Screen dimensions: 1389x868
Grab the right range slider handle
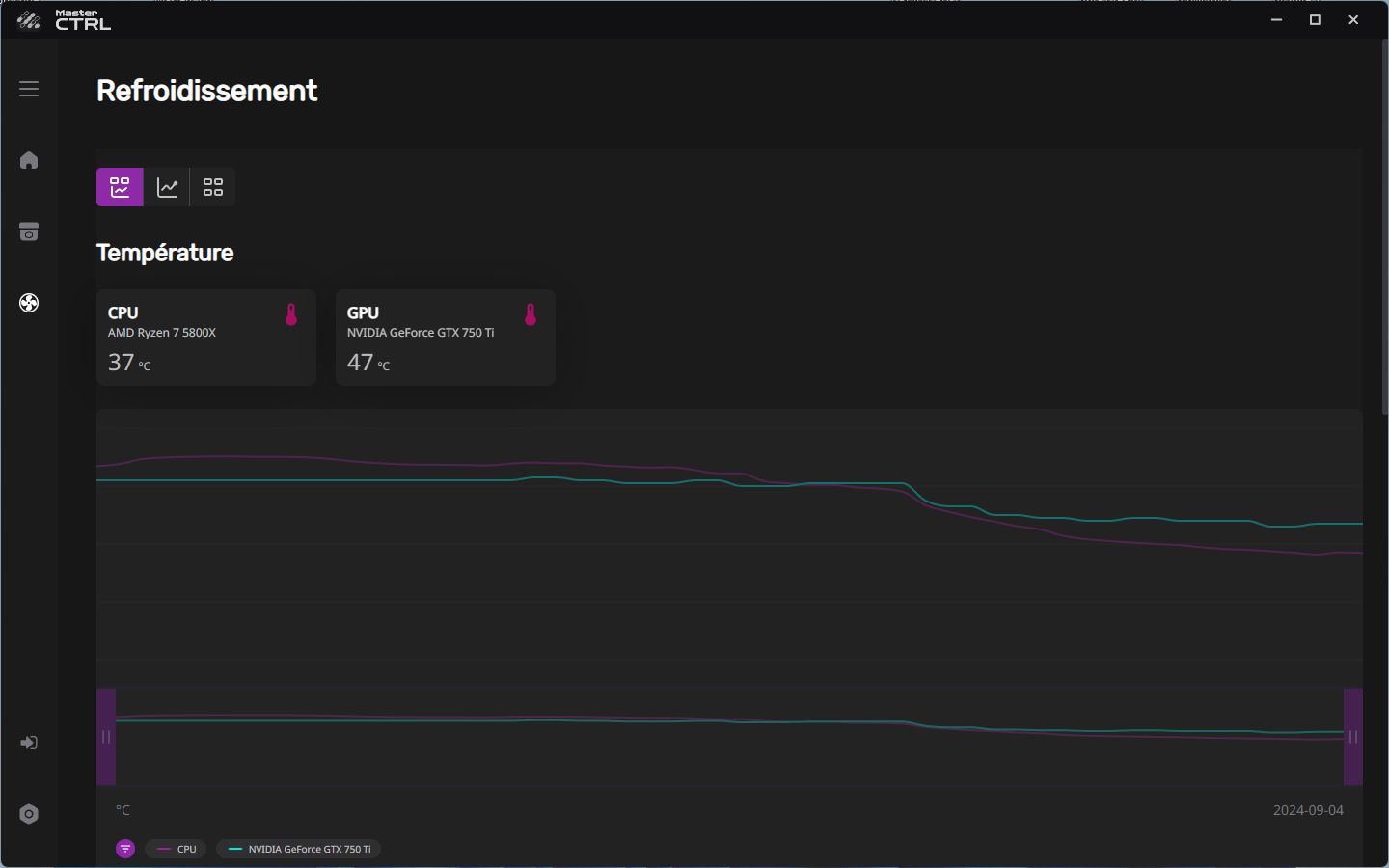click(1353, 737)
